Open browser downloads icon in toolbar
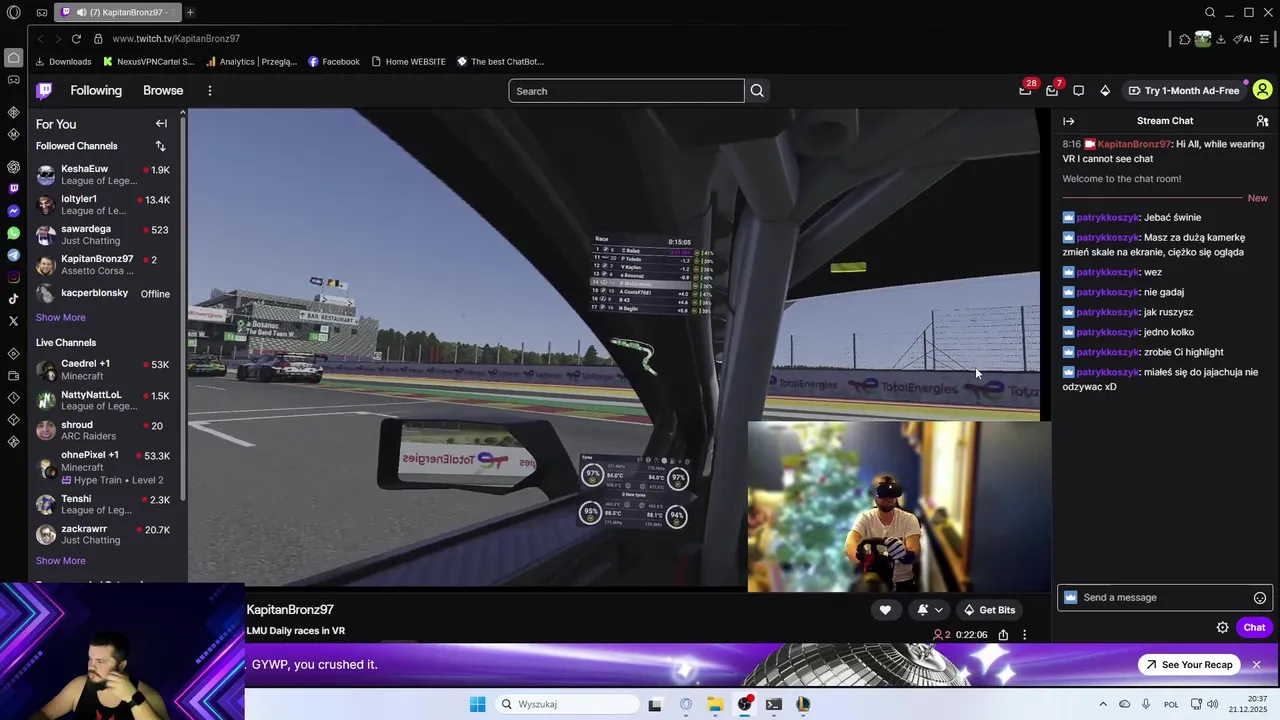1280x720 pixels. pyautogui.click(x=1220, y=39)
